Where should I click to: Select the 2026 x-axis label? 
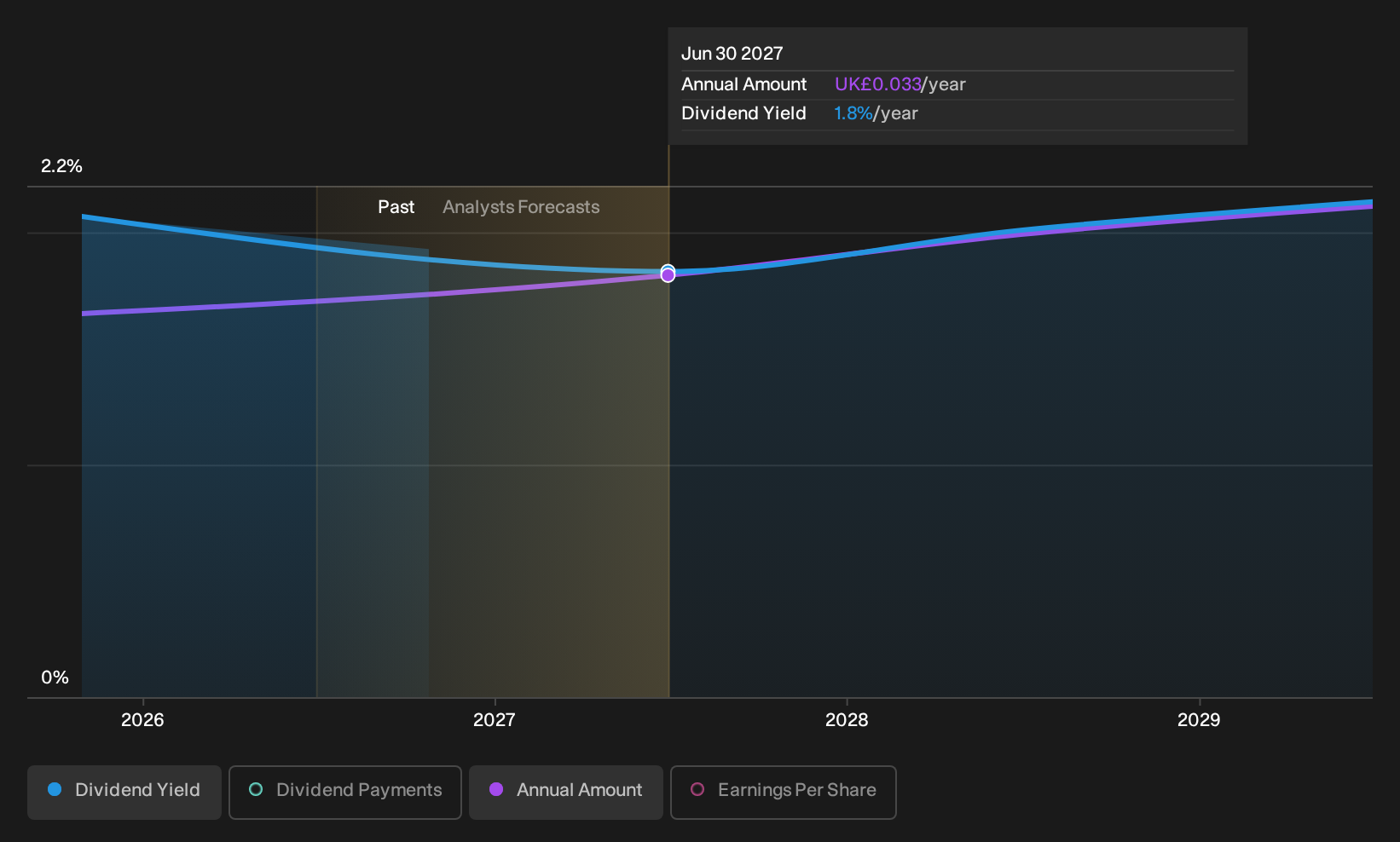(x=142, y=720)
